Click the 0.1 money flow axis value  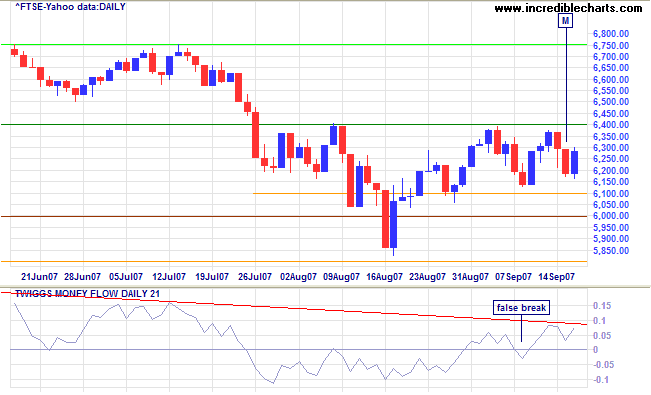click(x=600, y=321)
